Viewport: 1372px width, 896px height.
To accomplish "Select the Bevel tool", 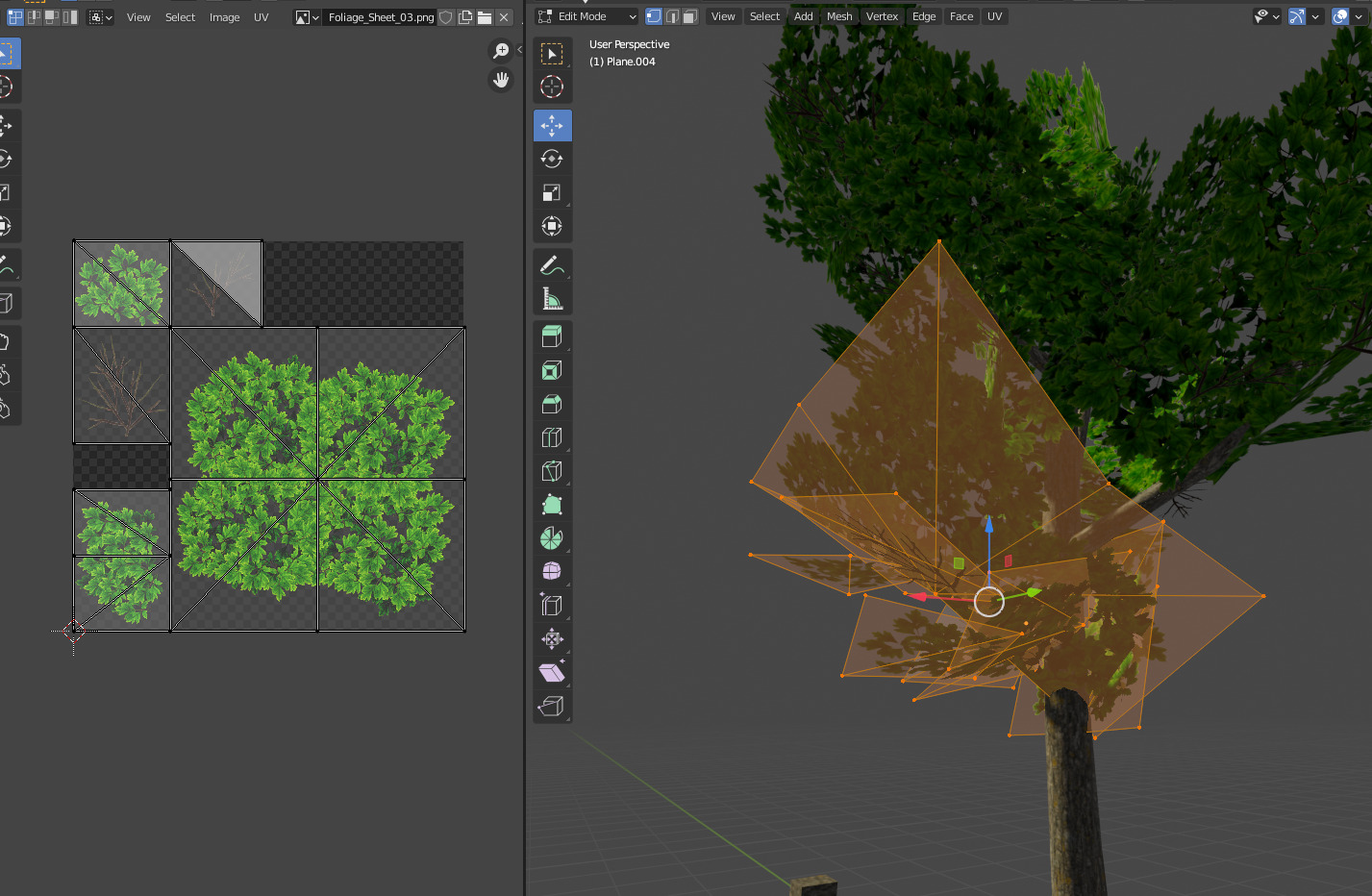I will coord(553,404).
